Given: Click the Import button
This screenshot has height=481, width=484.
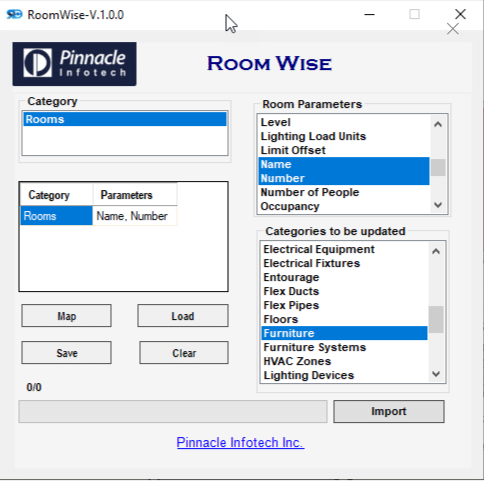Looking at the screenshot, I should 389,411.
